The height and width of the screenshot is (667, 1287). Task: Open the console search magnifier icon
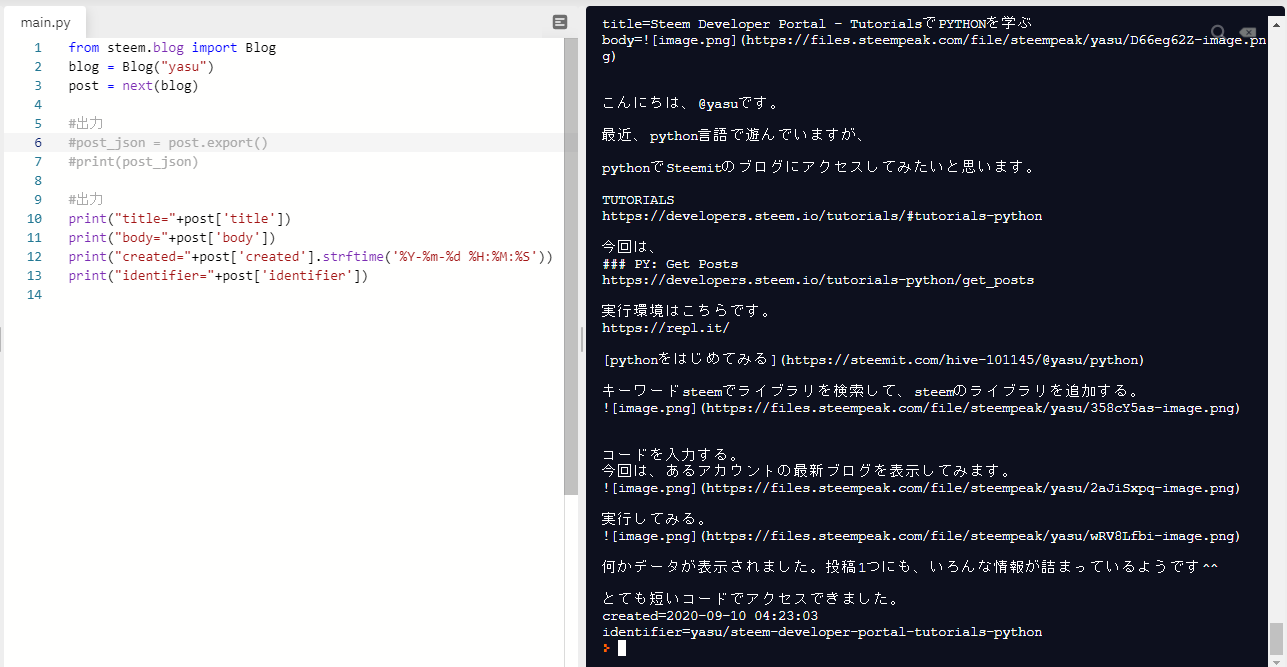(x=1218, y=33)
